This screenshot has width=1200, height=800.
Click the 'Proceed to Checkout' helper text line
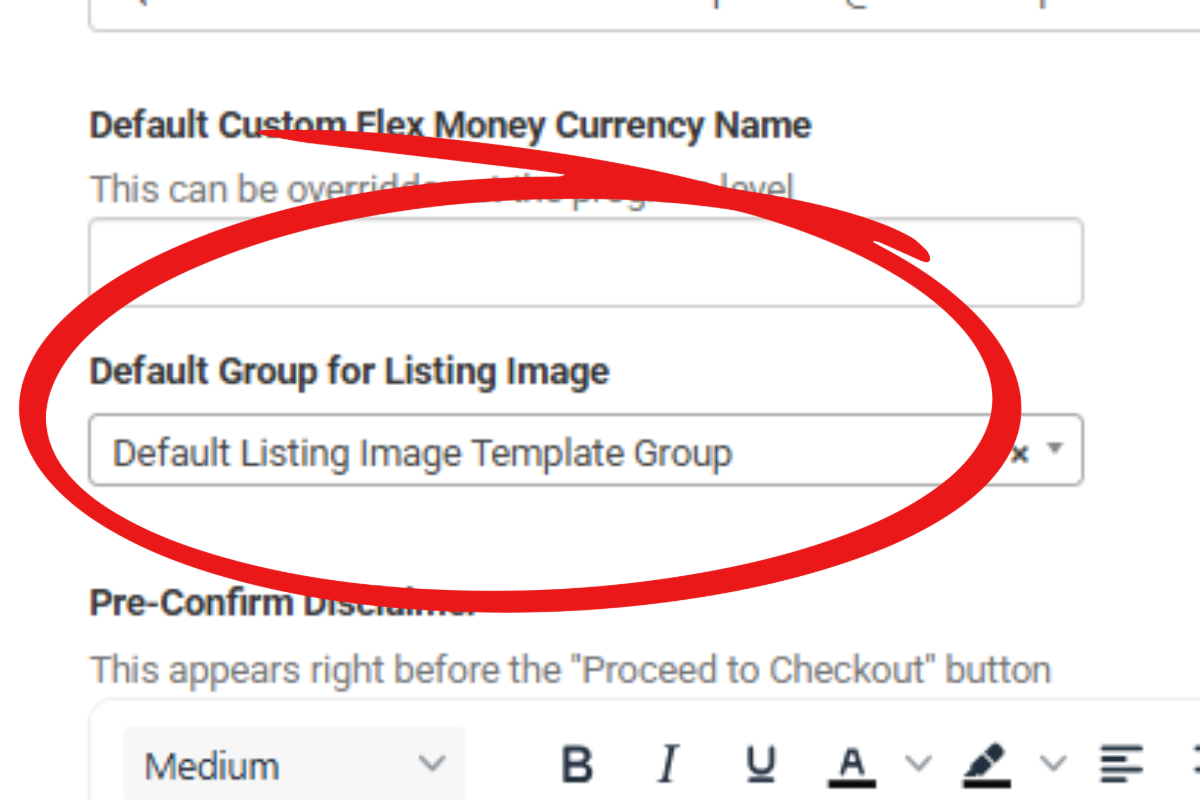point(570,669)
